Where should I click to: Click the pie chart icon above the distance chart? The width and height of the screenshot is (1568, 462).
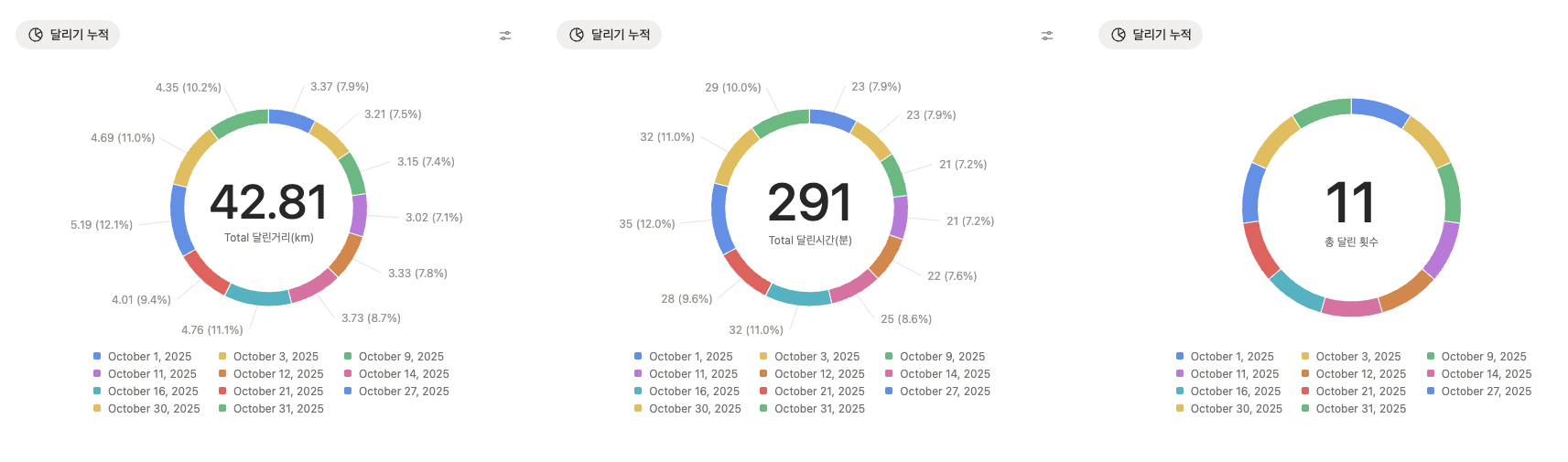[x=36, y=35]
